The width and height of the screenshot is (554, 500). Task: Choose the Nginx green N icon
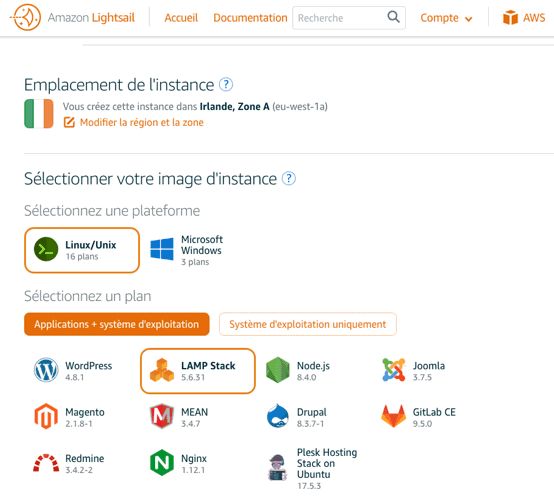(x=162, y=463)
